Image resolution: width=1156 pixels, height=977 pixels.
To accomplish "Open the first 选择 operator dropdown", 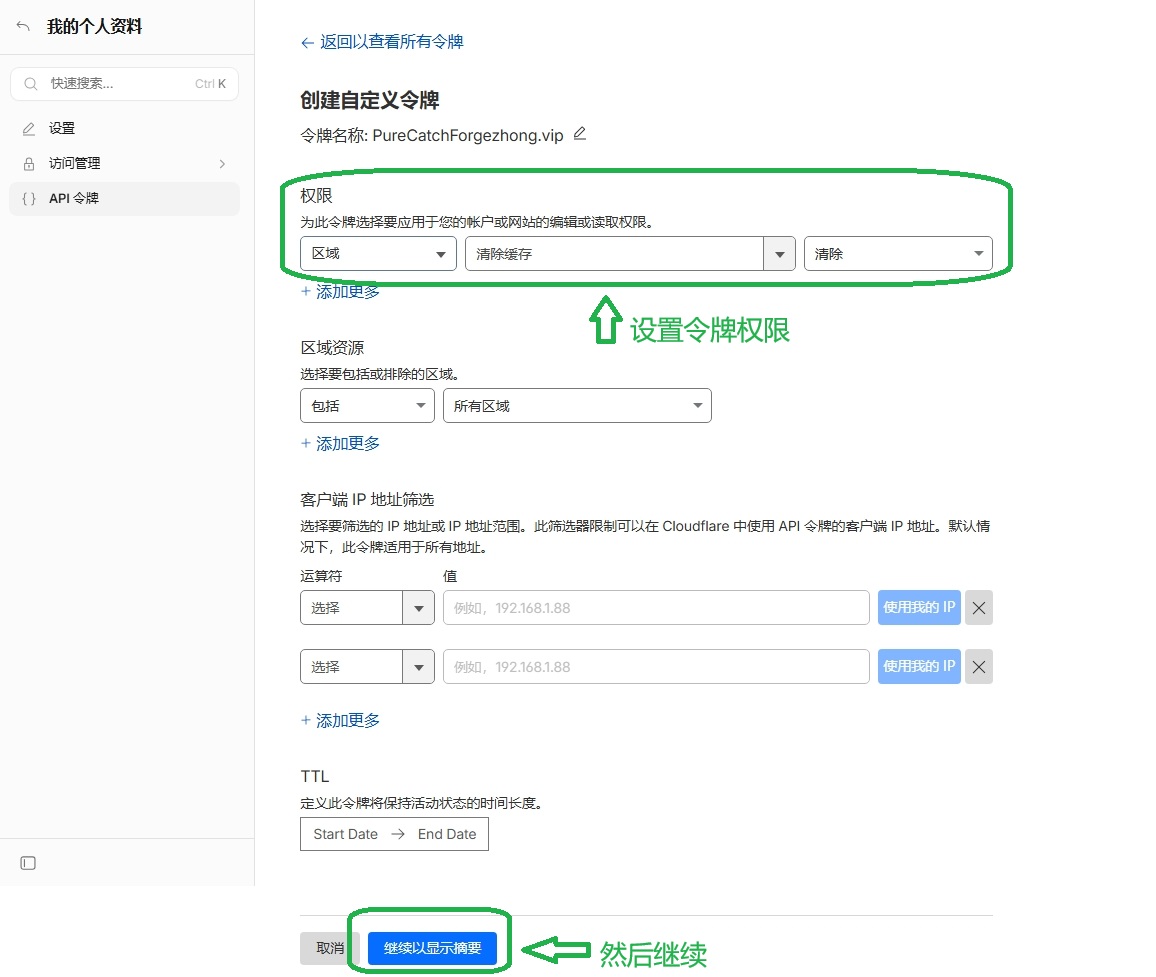I will [367, 608].
